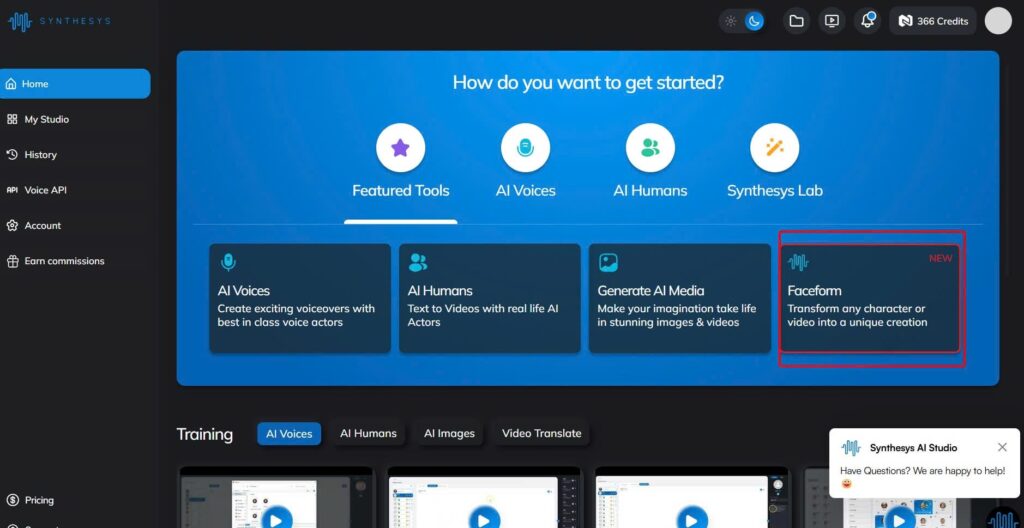Open the AI Voices tool card

[x=300, y=298]
